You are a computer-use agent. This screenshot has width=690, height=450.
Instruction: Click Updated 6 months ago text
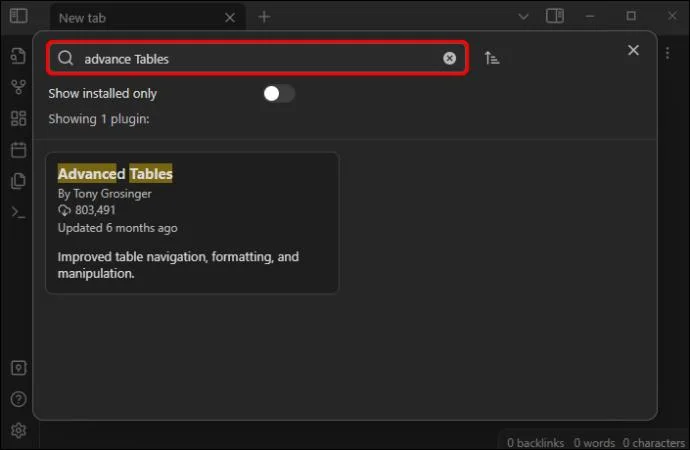(117, 228)
